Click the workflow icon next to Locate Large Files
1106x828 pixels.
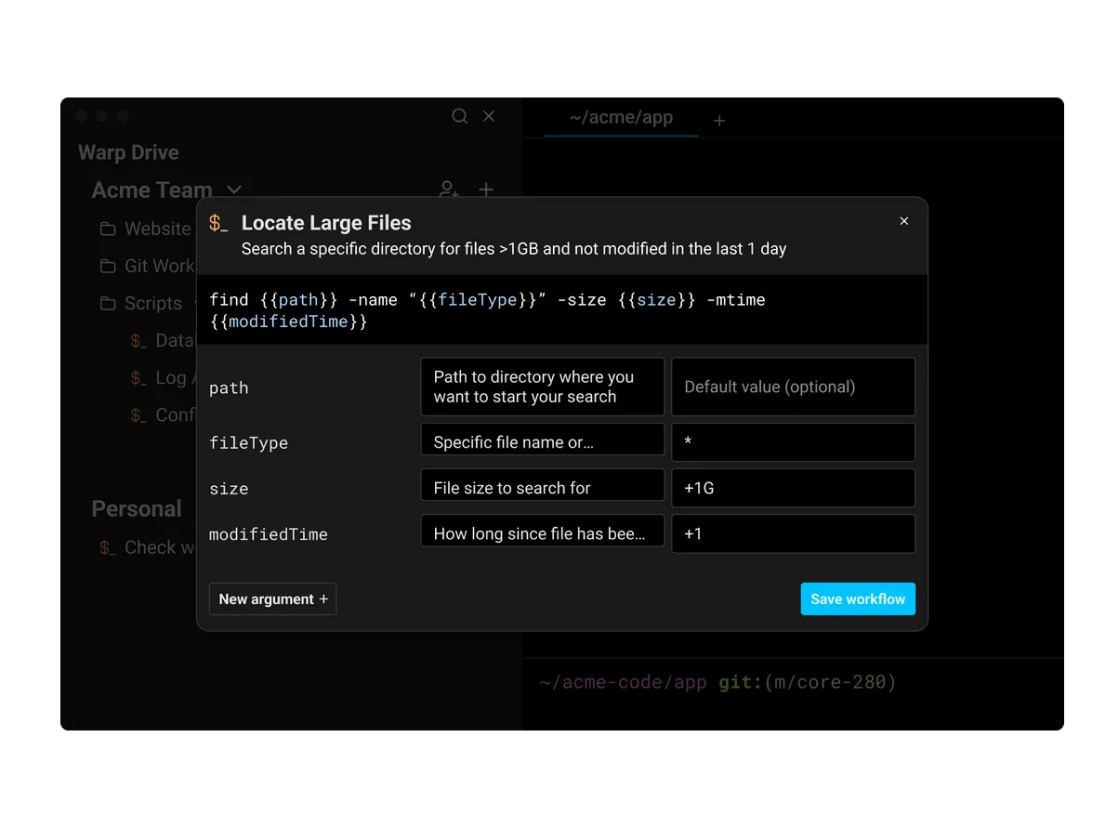[x=219, y=222]
